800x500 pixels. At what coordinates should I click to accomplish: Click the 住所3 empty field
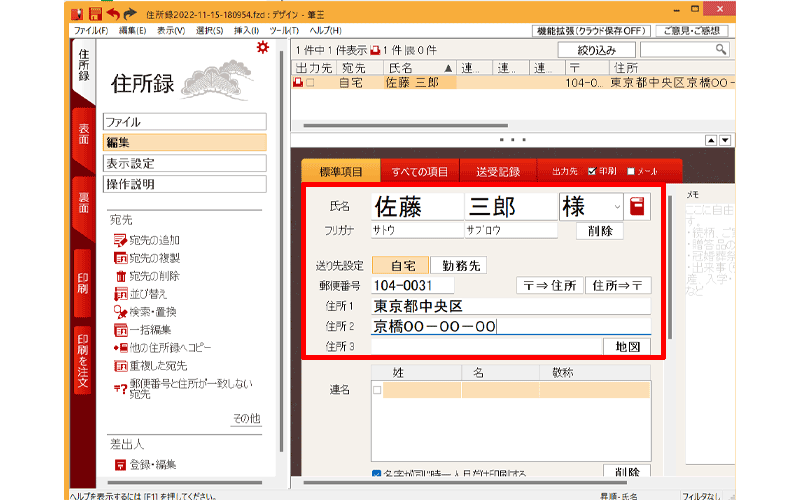pyautogui.click(x=487, y=346)
